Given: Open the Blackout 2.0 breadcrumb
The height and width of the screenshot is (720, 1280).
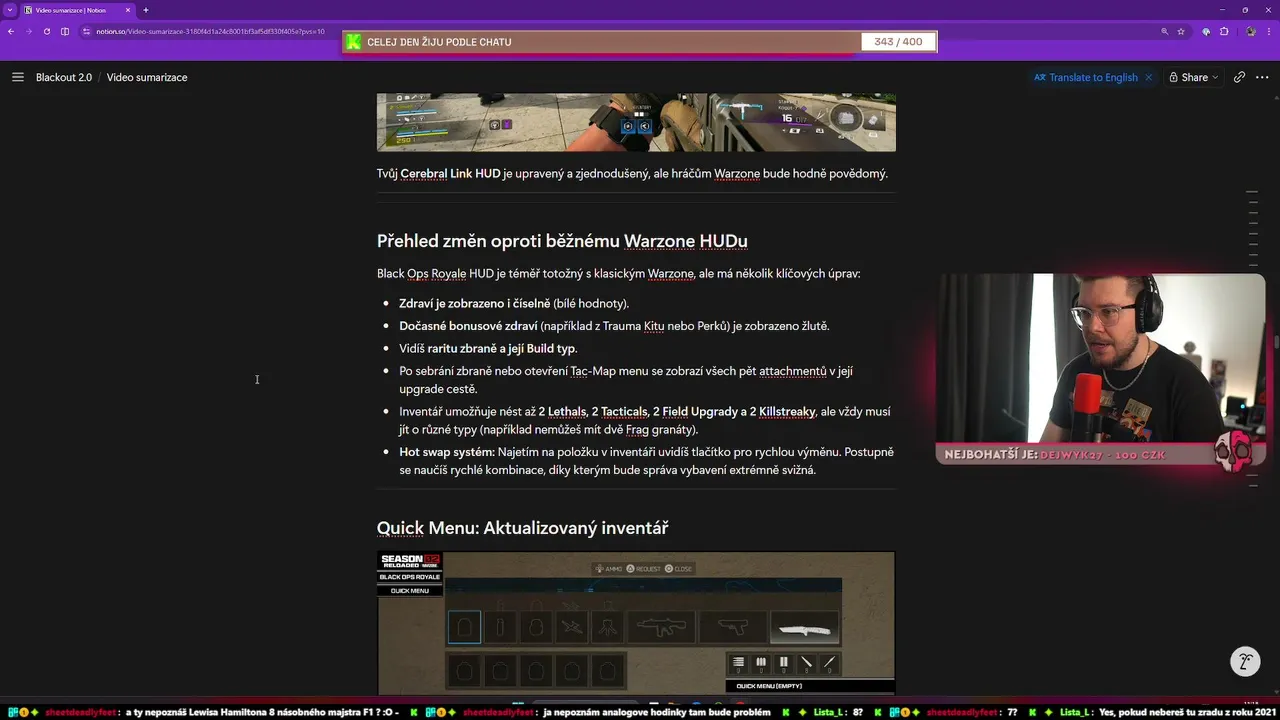Looking at the screenshot, I should point(64,77).
